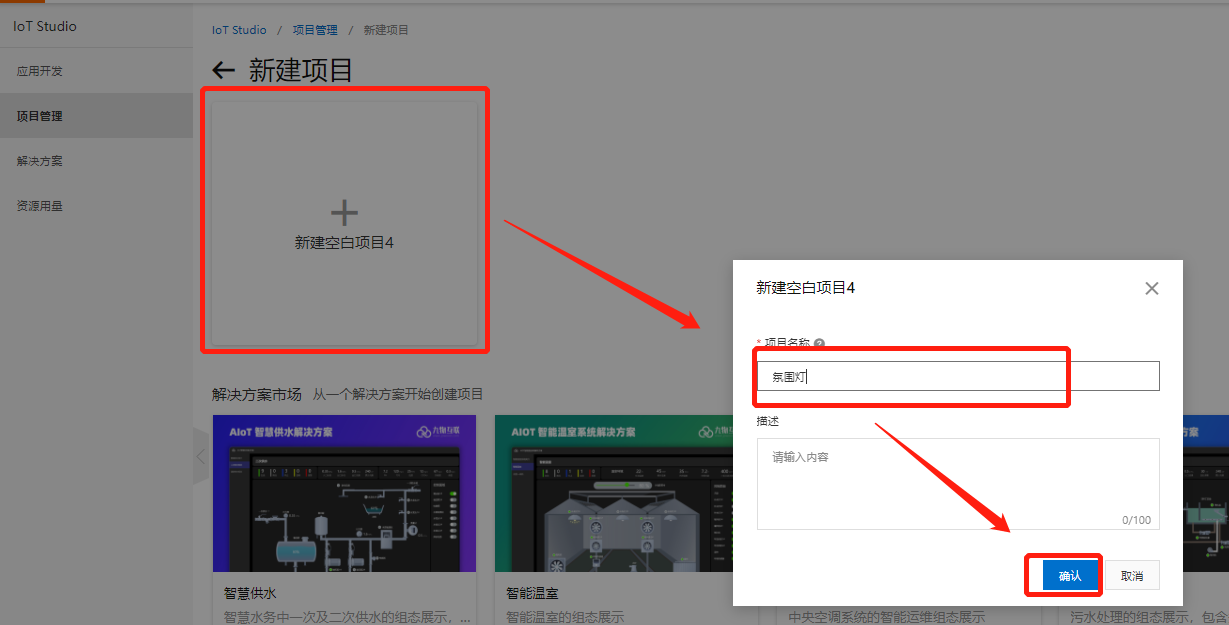Open 资源用量 in the sidebar
Viewport: 1229px width, 625px height.
click(40, 206)
